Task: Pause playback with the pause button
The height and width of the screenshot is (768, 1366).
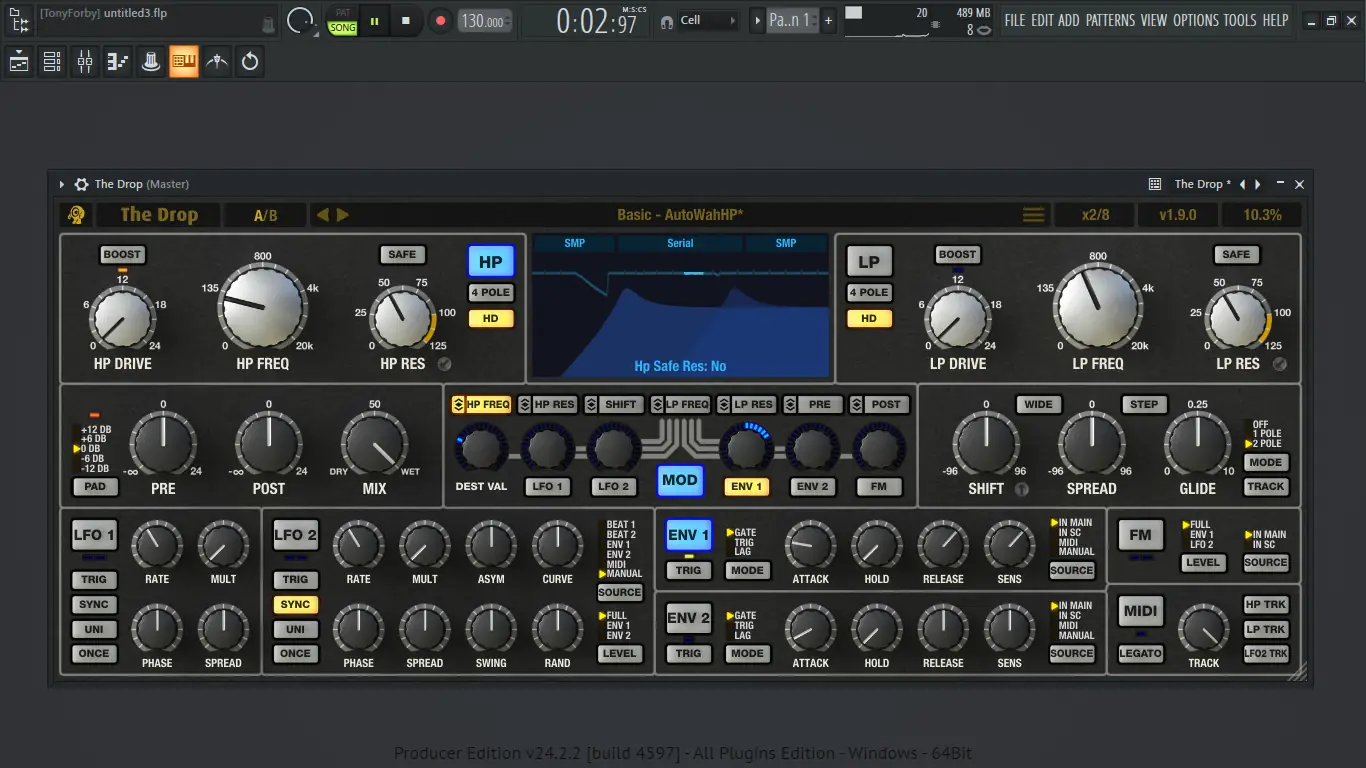Action: tap(375, 20)
